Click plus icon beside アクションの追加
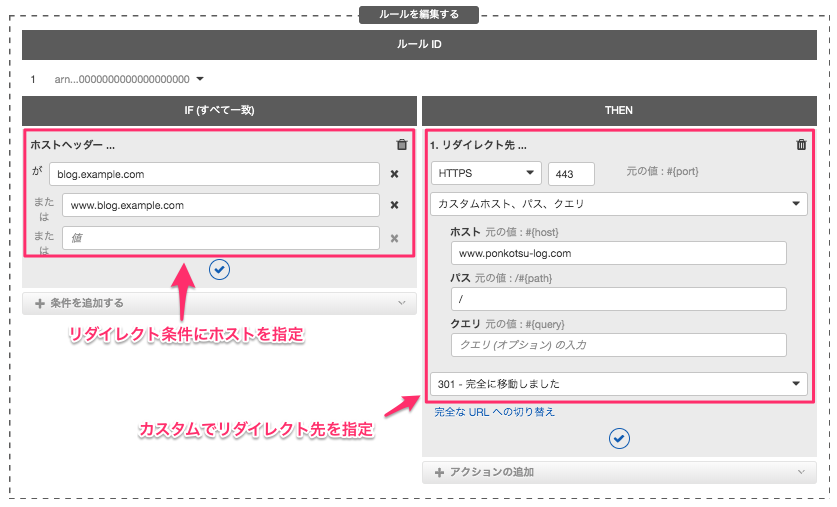The height and width of the screenshot is (507, 837). tap(439, 472)
